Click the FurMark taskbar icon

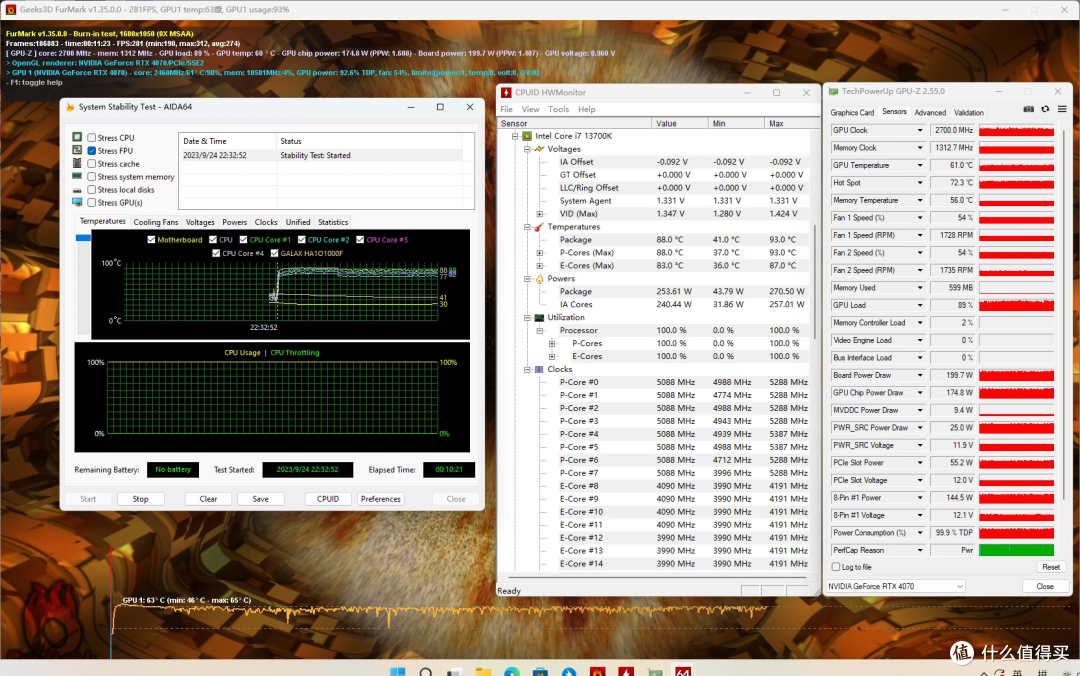597,671
